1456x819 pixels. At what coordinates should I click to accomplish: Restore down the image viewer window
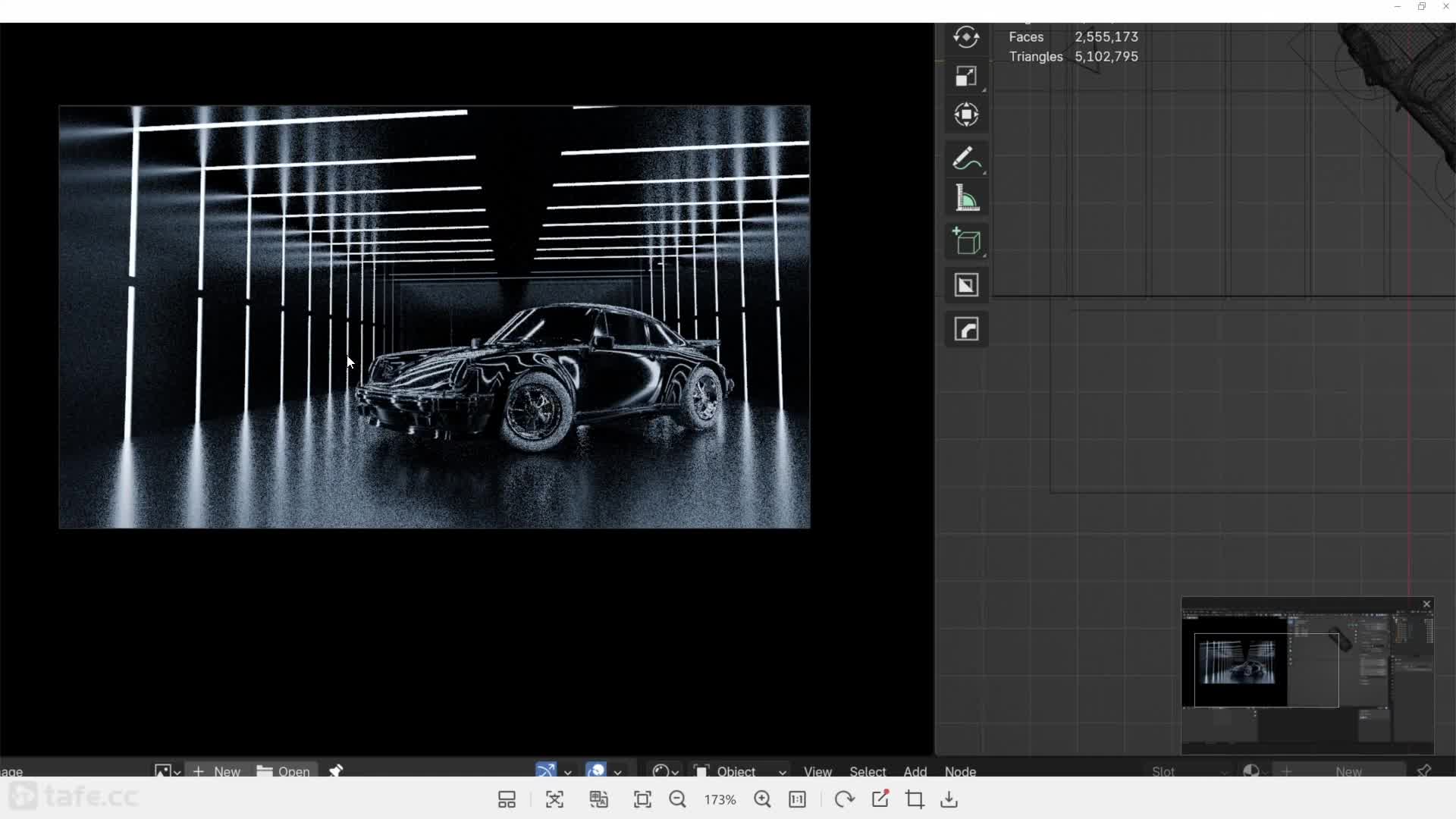(x=1422, y=7)
